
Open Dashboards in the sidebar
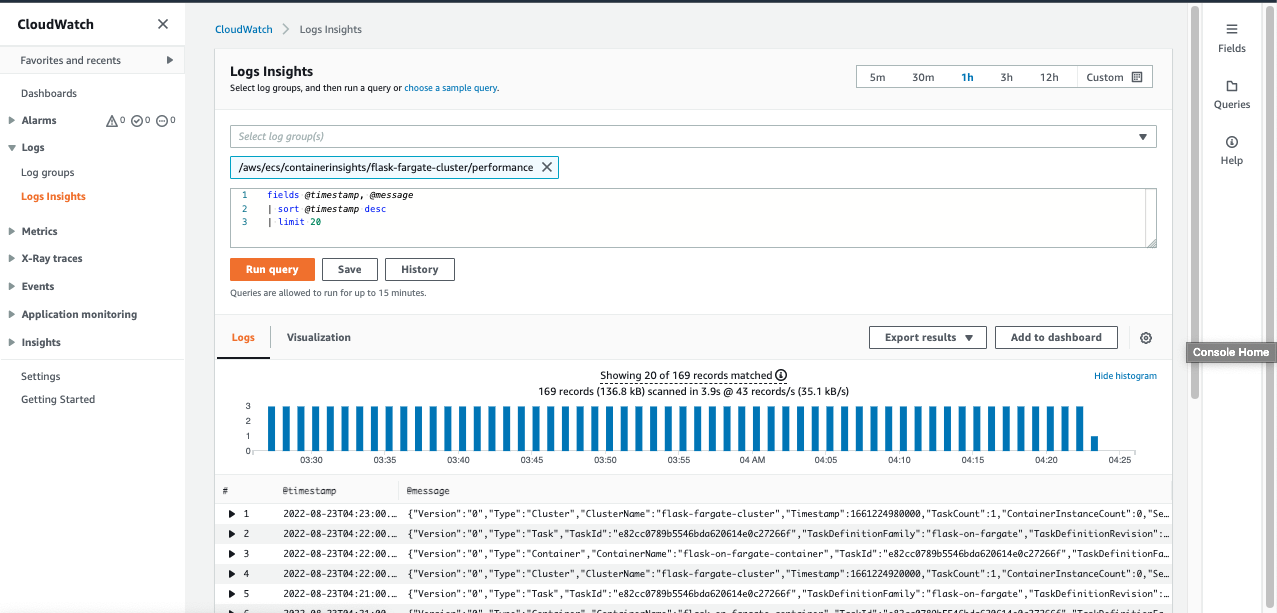tap(49, 93)
